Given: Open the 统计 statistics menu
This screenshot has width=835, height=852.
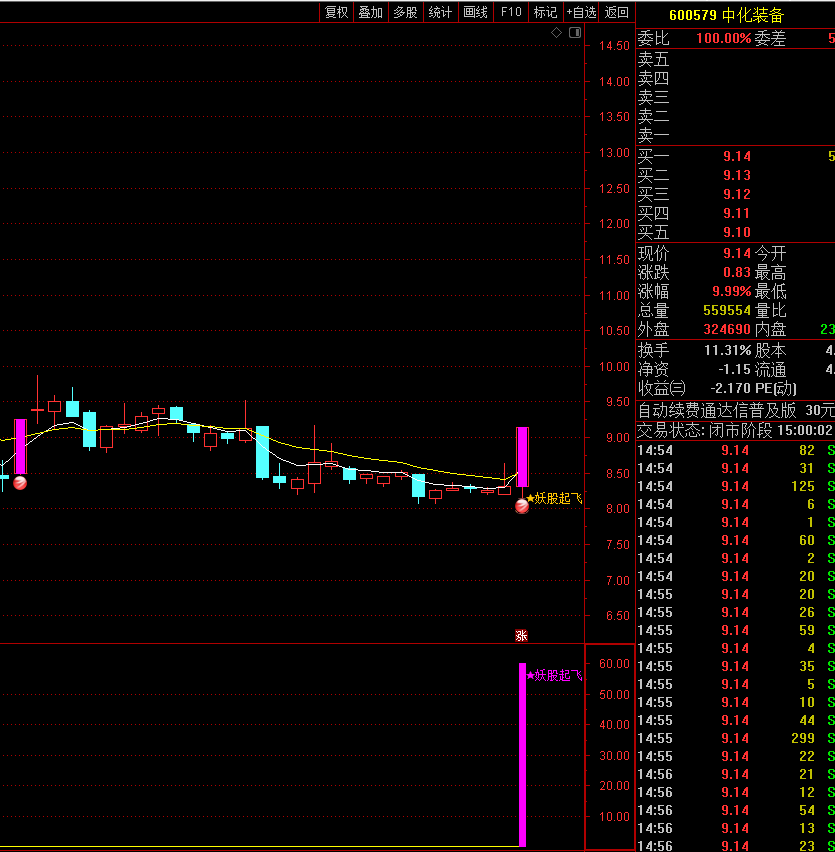Looking at the screenshot, I should [440, 12].
